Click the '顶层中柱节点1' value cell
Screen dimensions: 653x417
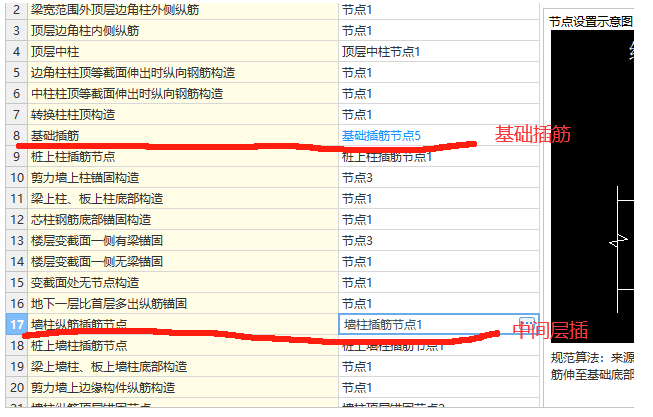tap(439, 52)
